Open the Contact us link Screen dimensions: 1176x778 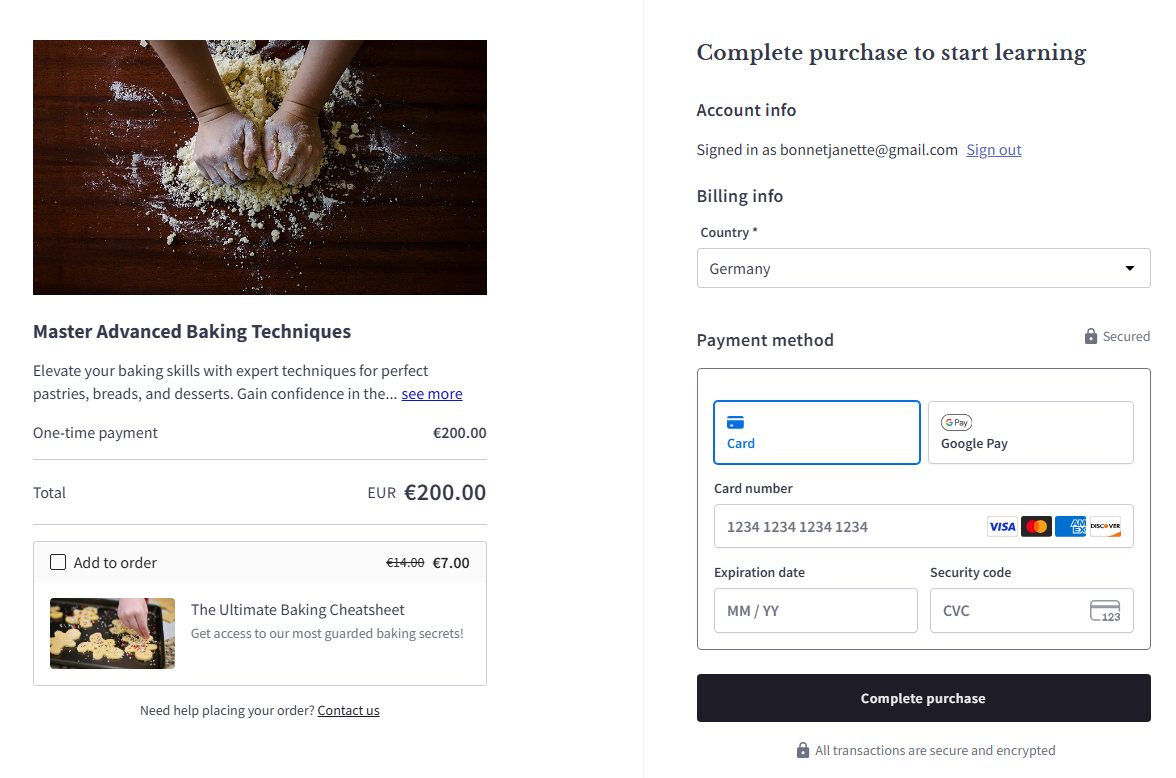tap(348, 711)
